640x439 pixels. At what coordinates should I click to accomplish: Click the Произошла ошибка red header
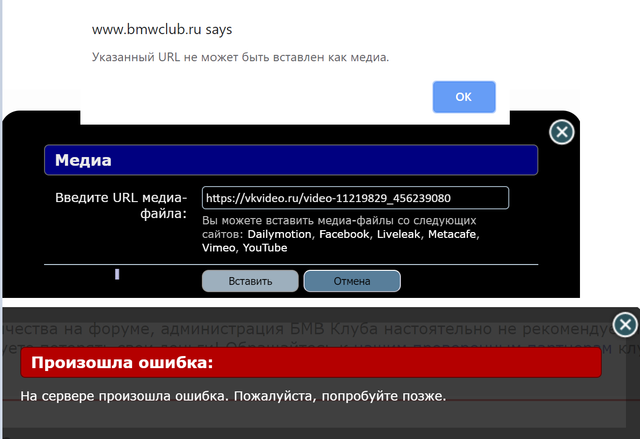[x=311, y=362]
